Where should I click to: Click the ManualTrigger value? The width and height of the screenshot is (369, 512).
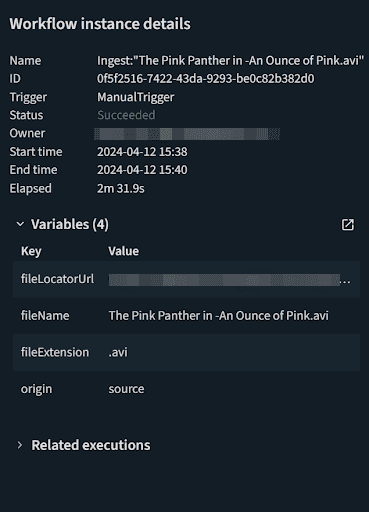135,97
